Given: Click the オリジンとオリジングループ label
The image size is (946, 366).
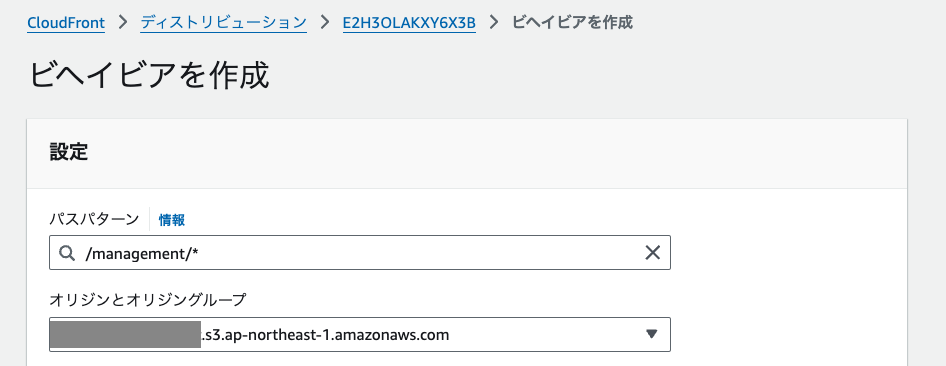Looking at the screenshot, I should pyautogui.click(x=148, y=299).
